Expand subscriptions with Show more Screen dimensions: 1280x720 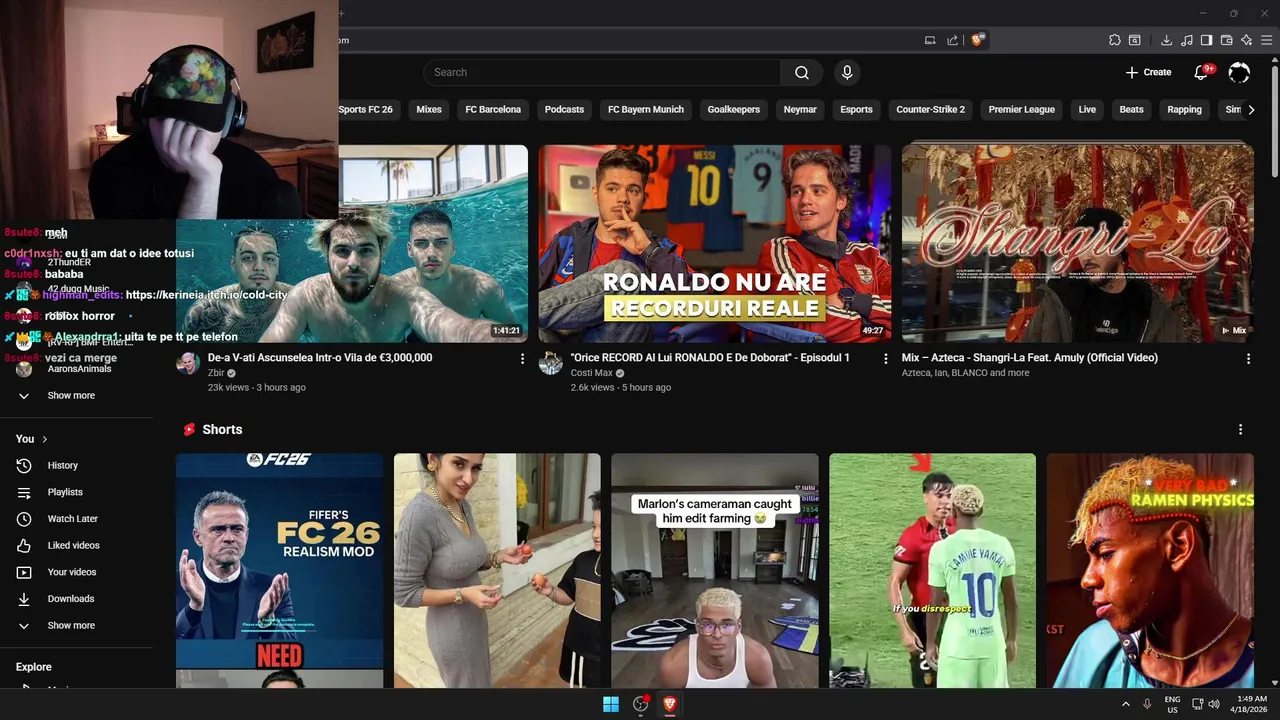click(70, 396)
